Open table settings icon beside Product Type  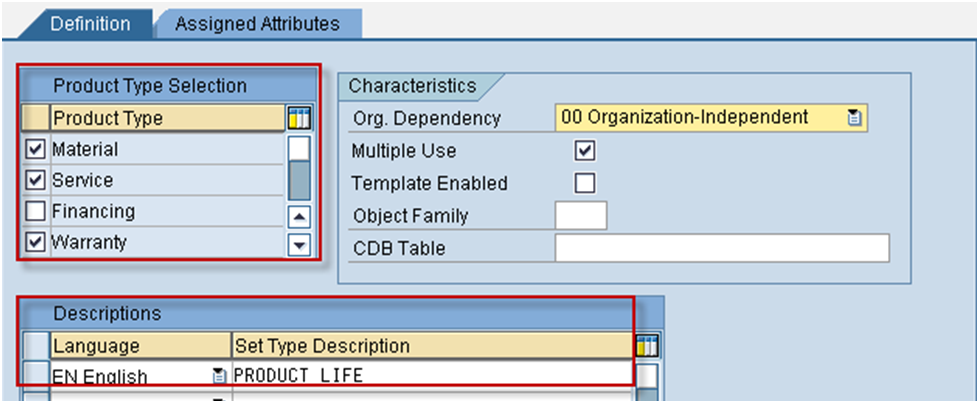(299, 118)
